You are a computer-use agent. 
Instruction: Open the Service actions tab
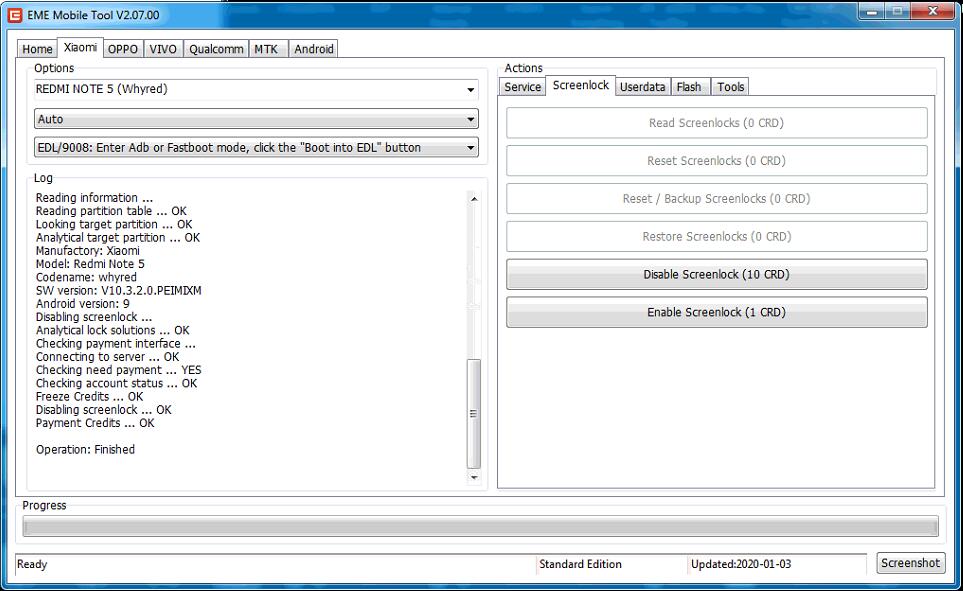[x=523, y=87]
